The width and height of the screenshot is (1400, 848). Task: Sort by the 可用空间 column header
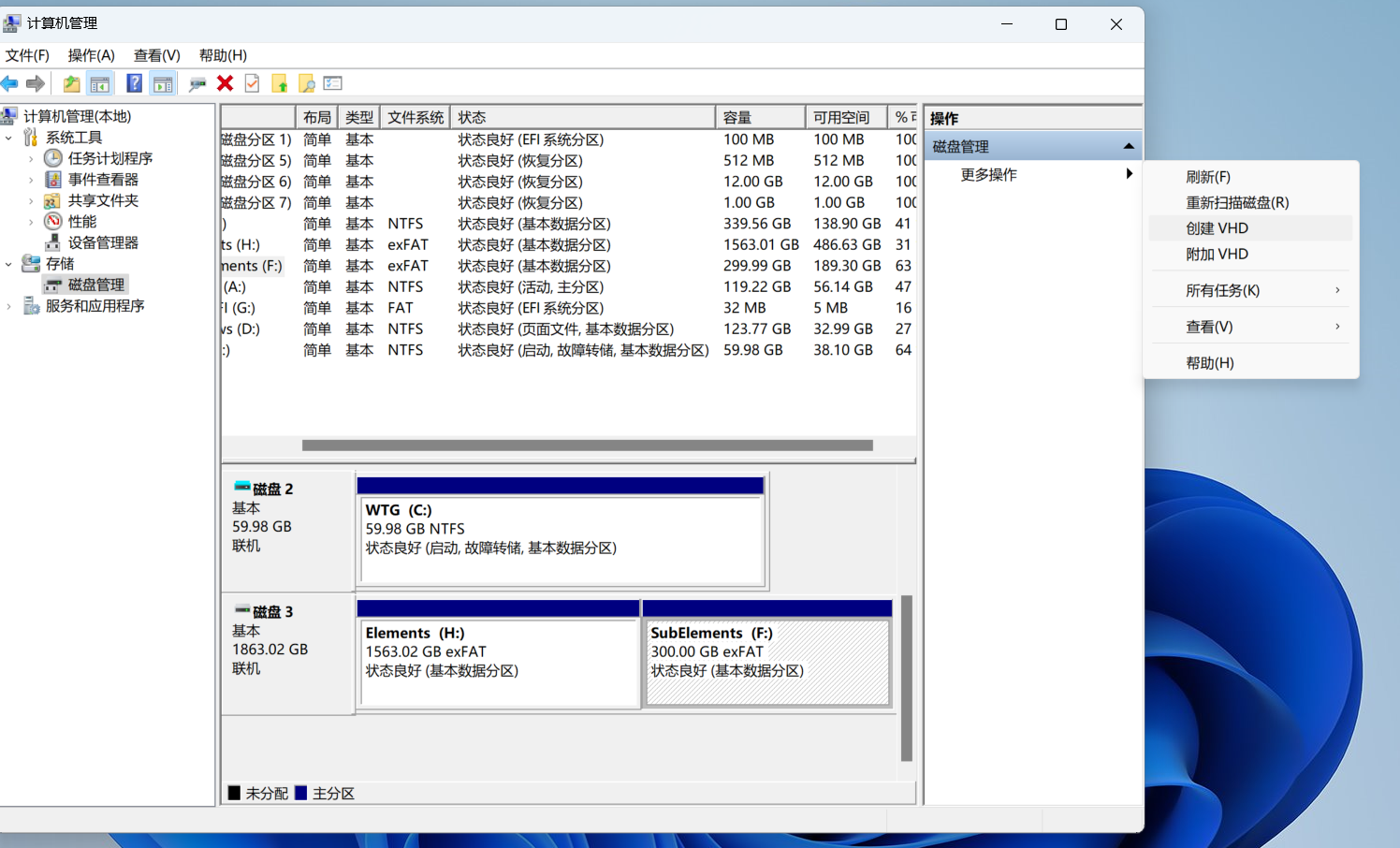click(846, 117)
